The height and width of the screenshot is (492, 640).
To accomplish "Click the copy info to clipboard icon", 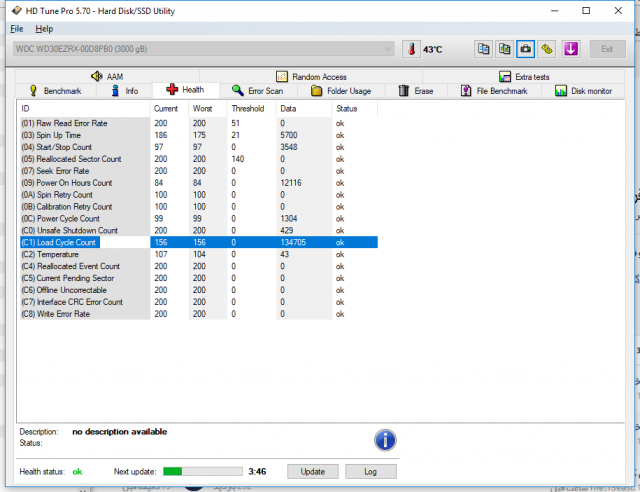I will [483, 48].
